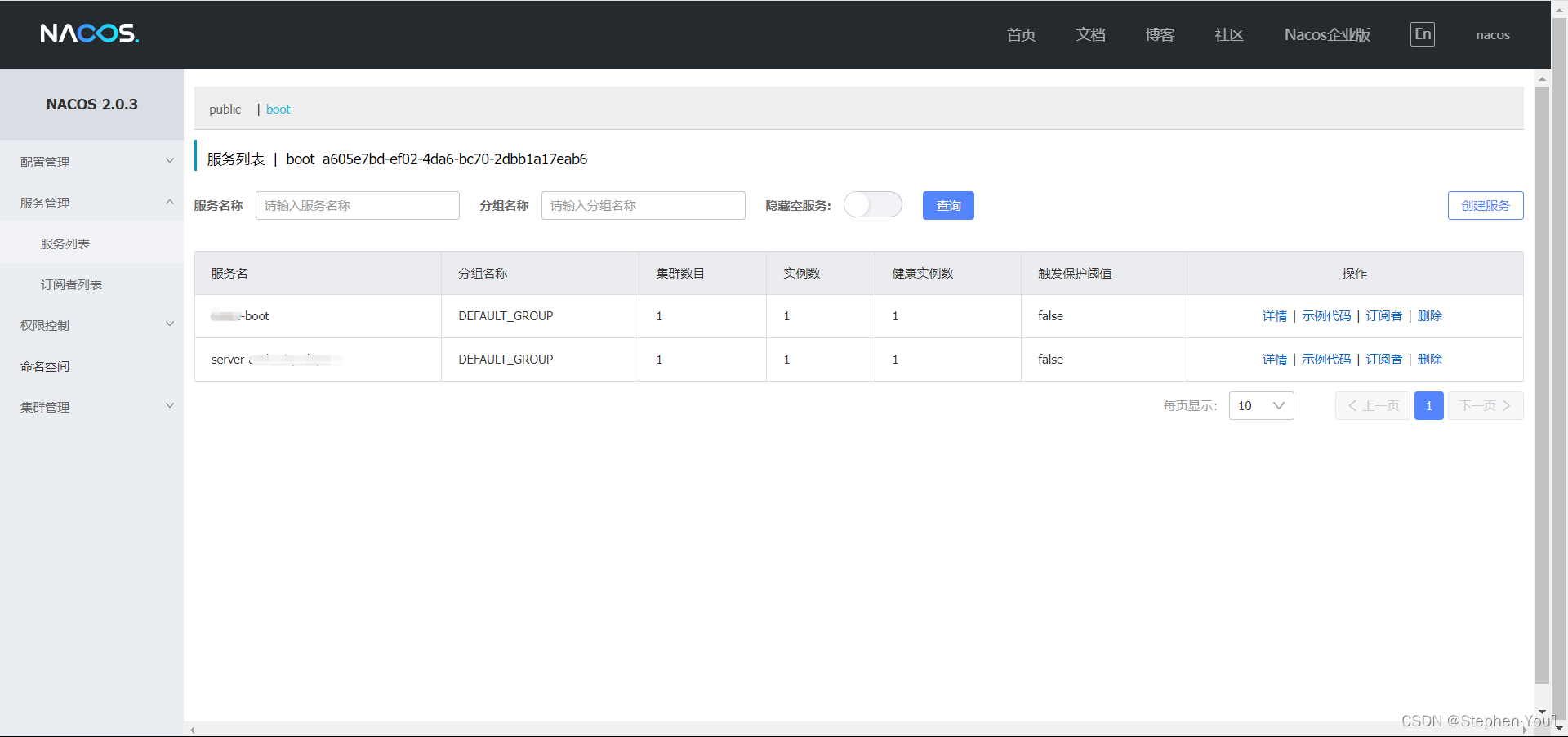
Task: Open 详情 for the -boot service
Action: tap(1274, 316)
